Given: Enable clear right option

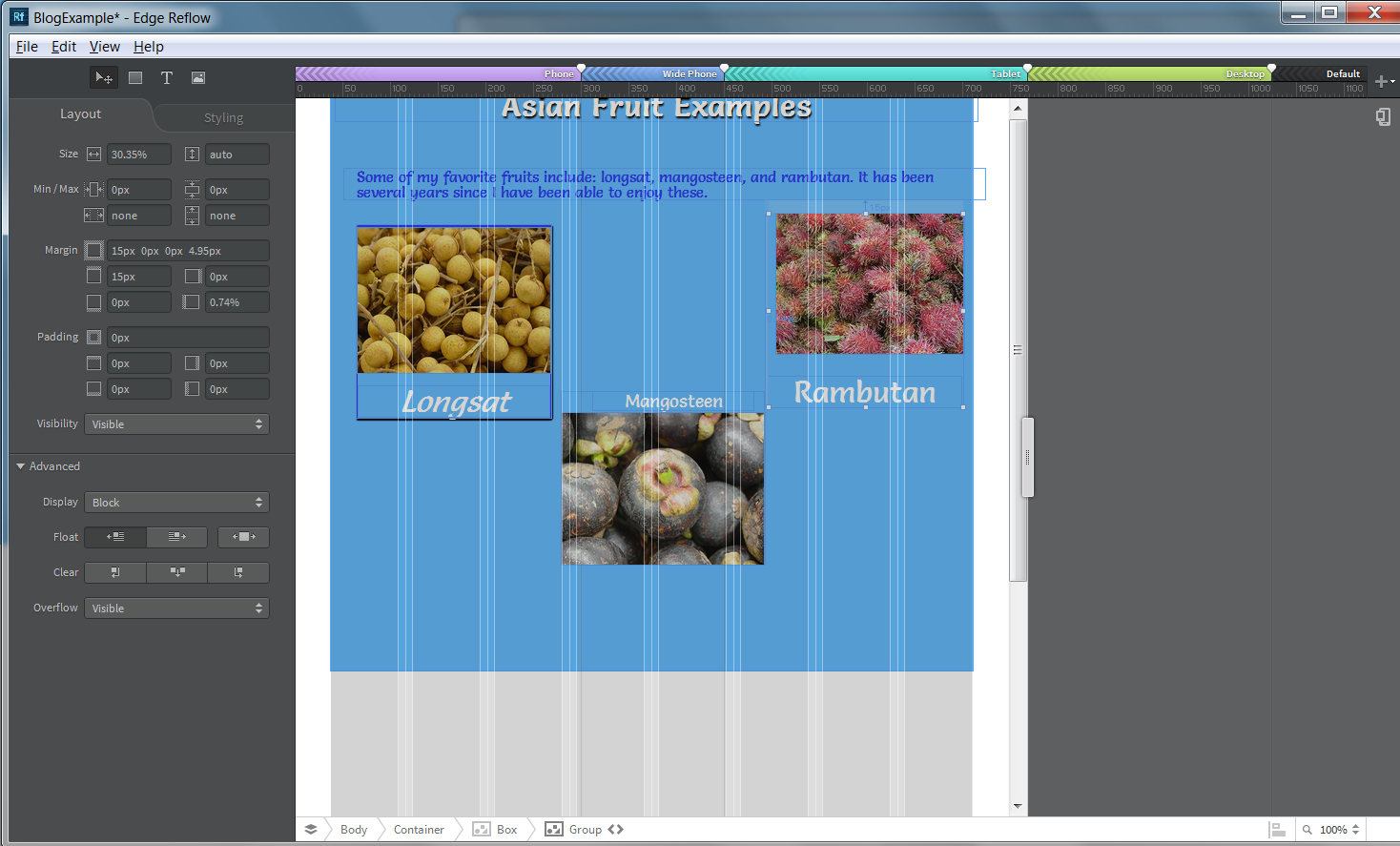Looking at the screenshot, I should point(238,572).
